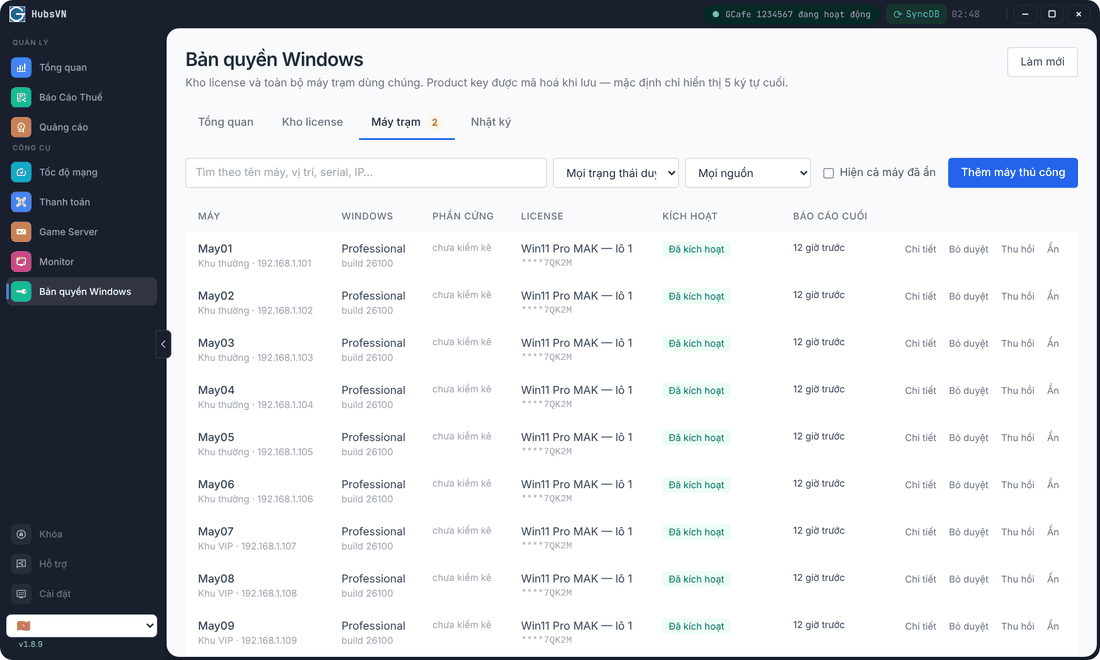The image size is (1100, 660).
Task: Click the SyncDB sync button
Action: [x=916, y=14]
